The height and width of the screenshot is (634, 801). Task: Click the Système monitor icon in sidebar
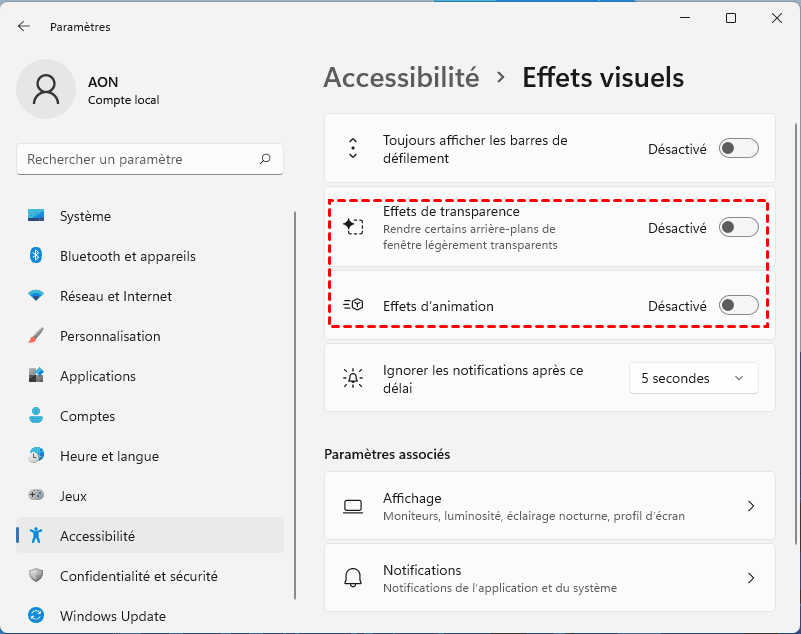click(x=36, y=216)
